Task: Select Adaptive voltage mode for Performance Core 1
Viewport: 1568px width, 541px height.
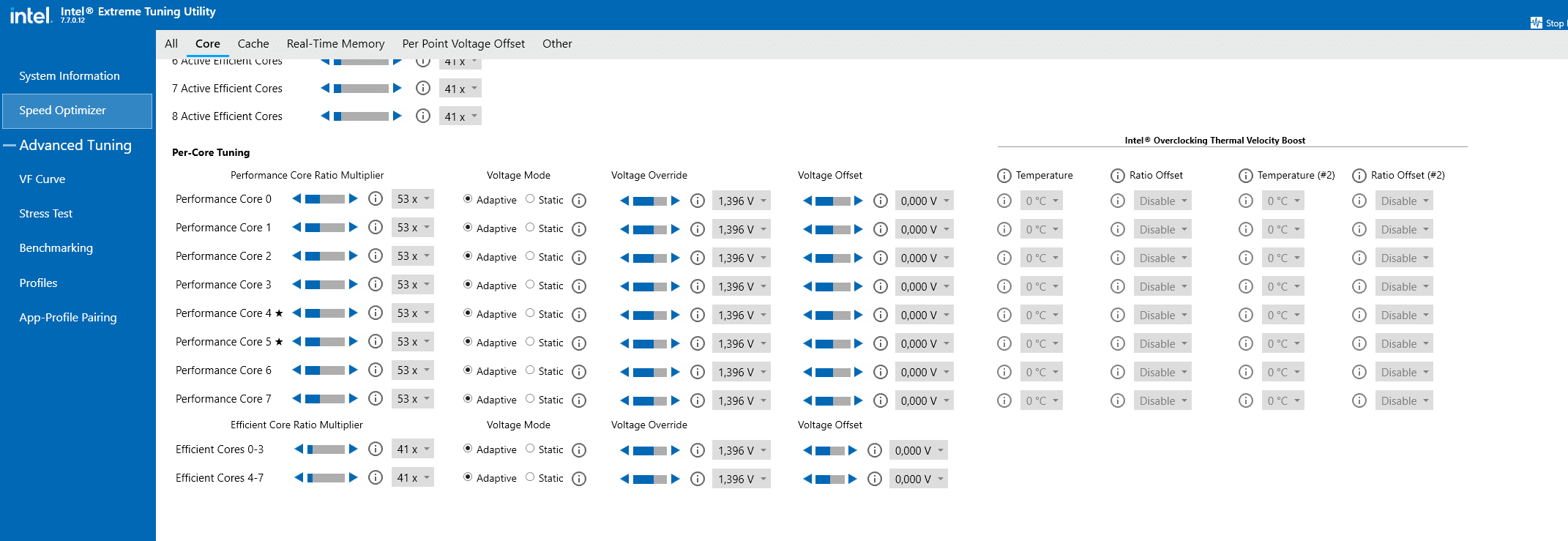Action: (x=468, y=228)
